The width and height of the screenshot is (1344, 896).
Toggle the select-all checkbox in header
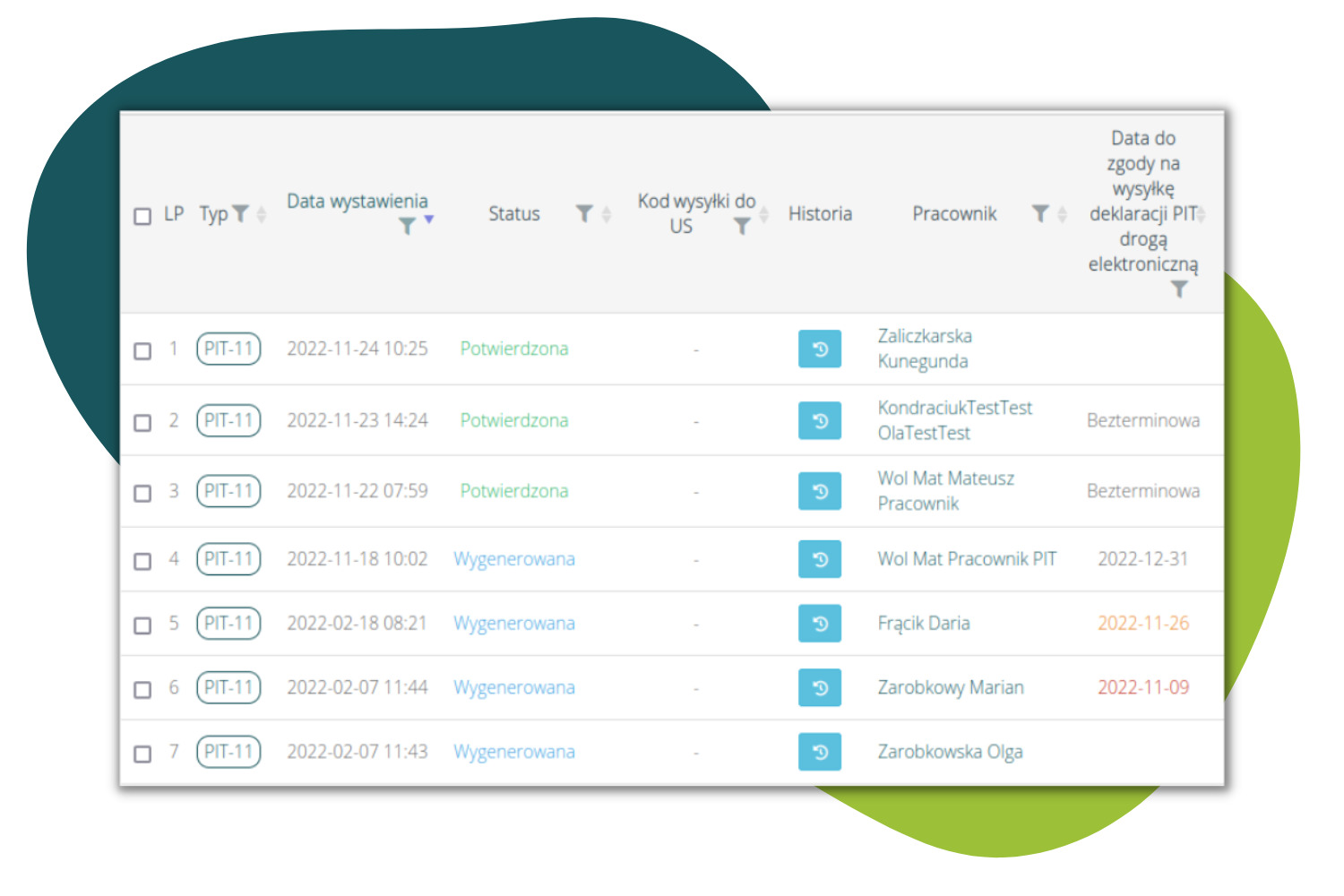point(142,216)
